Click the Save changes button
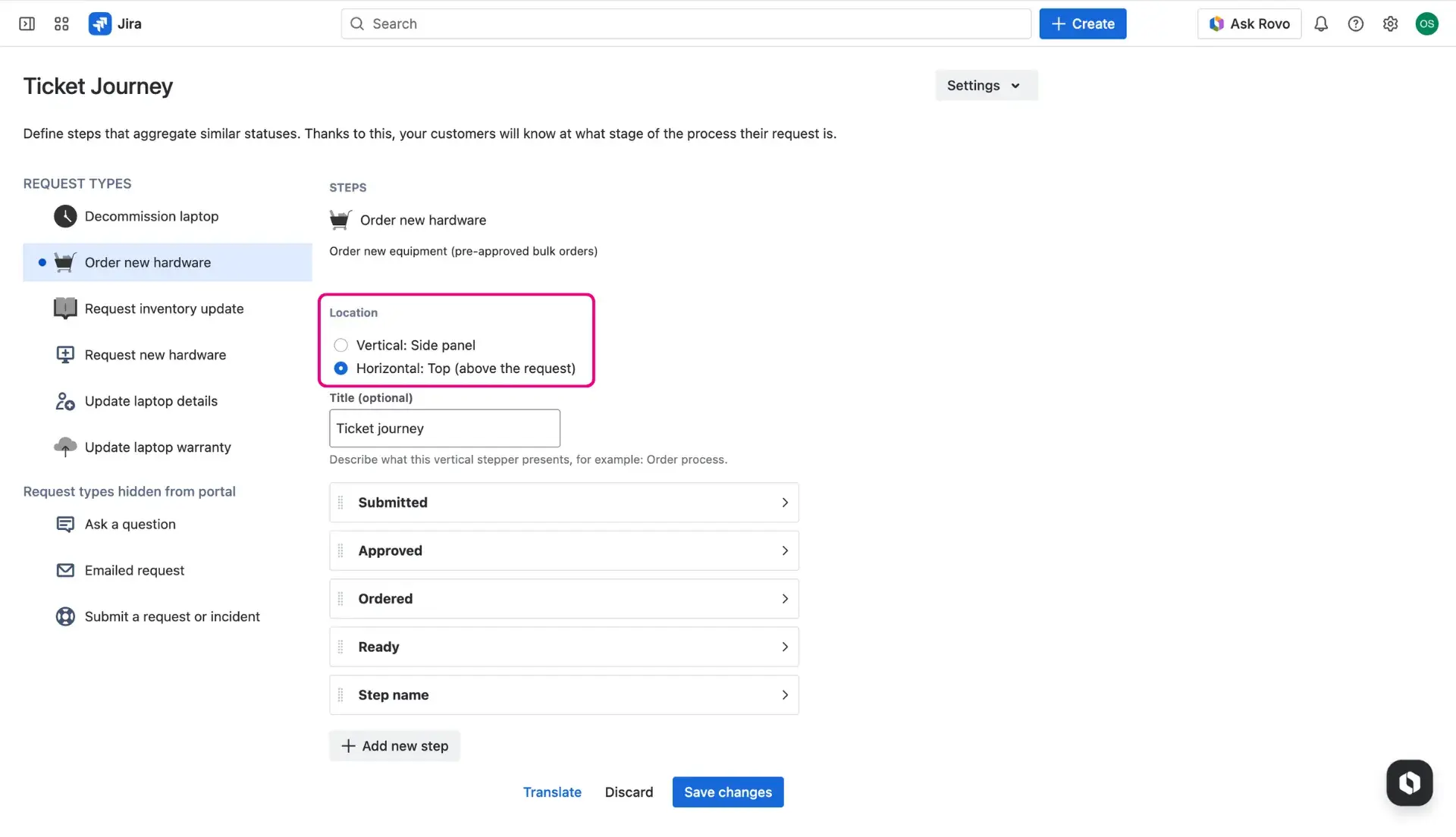This screenshot has height=837, width=1456. 727,792
